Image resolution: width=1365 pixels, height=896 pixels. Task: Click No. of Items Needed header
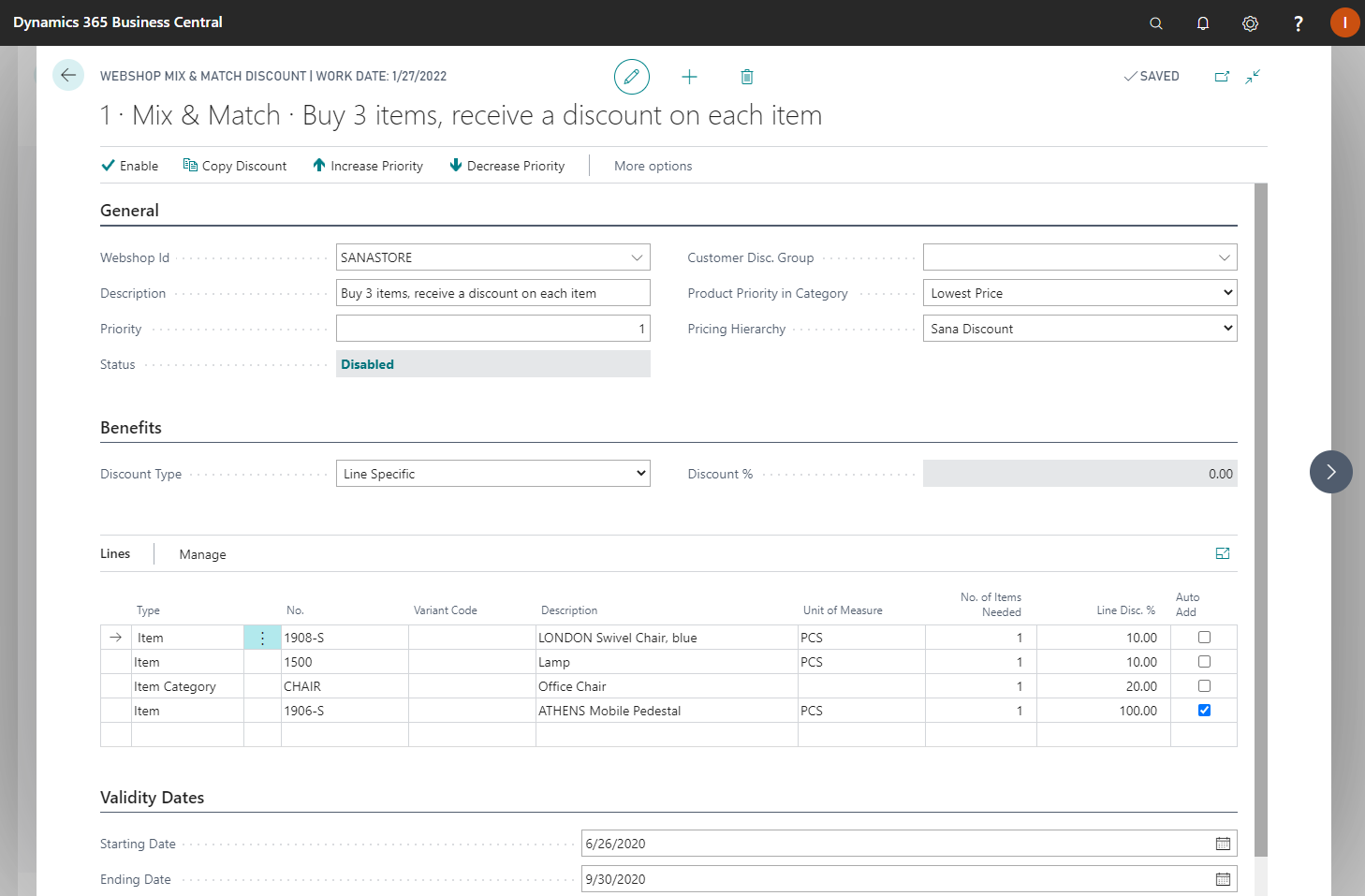click(x=991, y=605)
